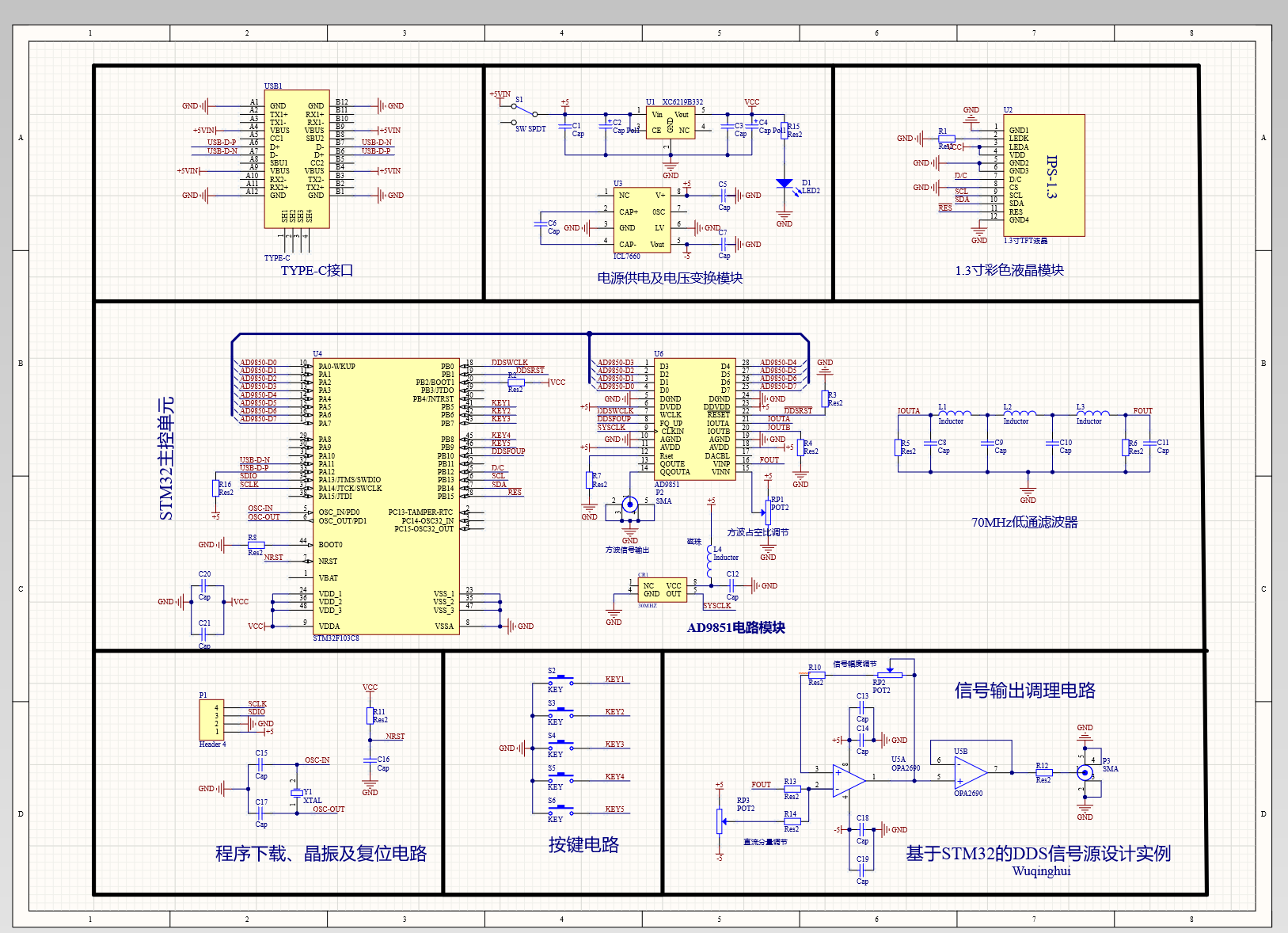Click the P2 SMA square-wave connector
This screenshot has width=1288, height=933.
point(630,505)
